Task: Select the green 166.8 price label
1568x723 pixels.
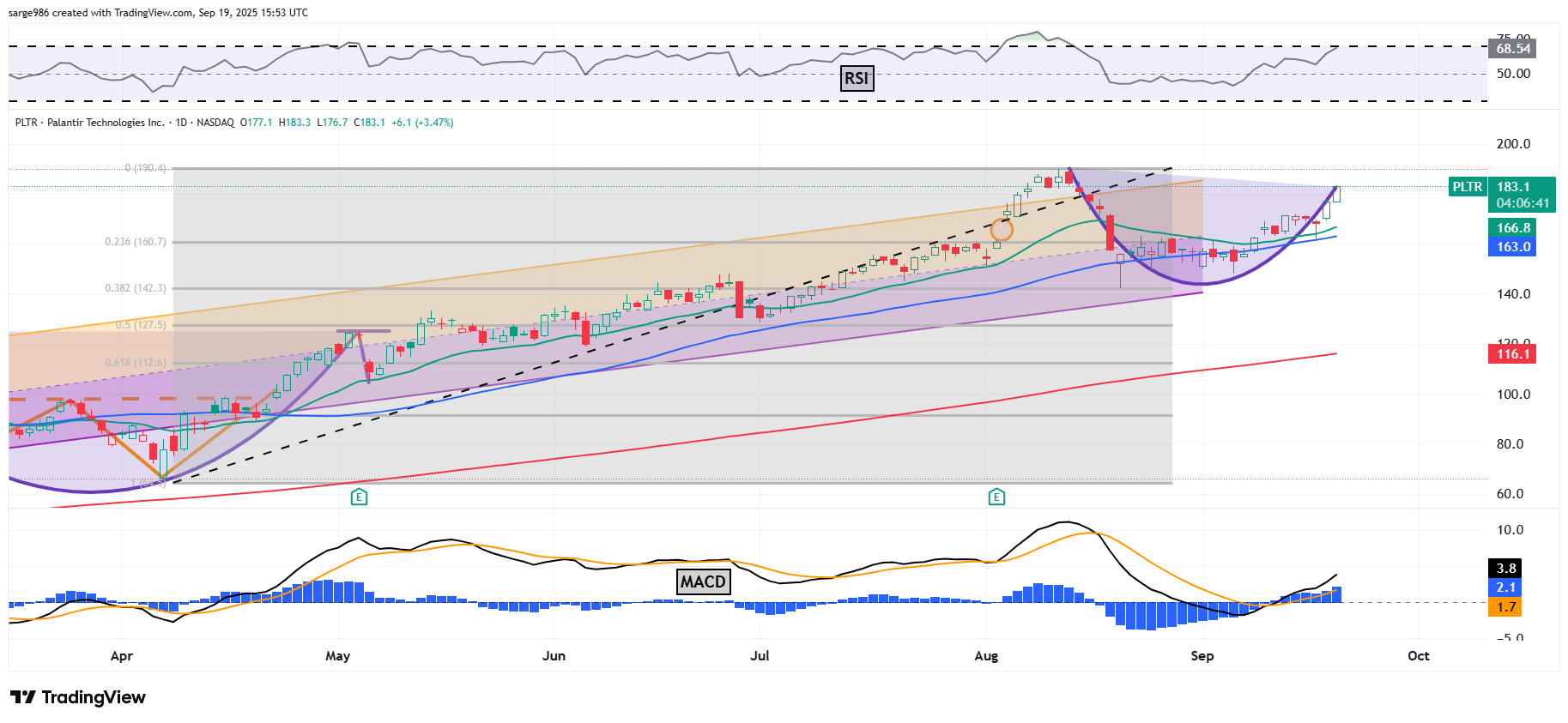Action: point(1512,228)
